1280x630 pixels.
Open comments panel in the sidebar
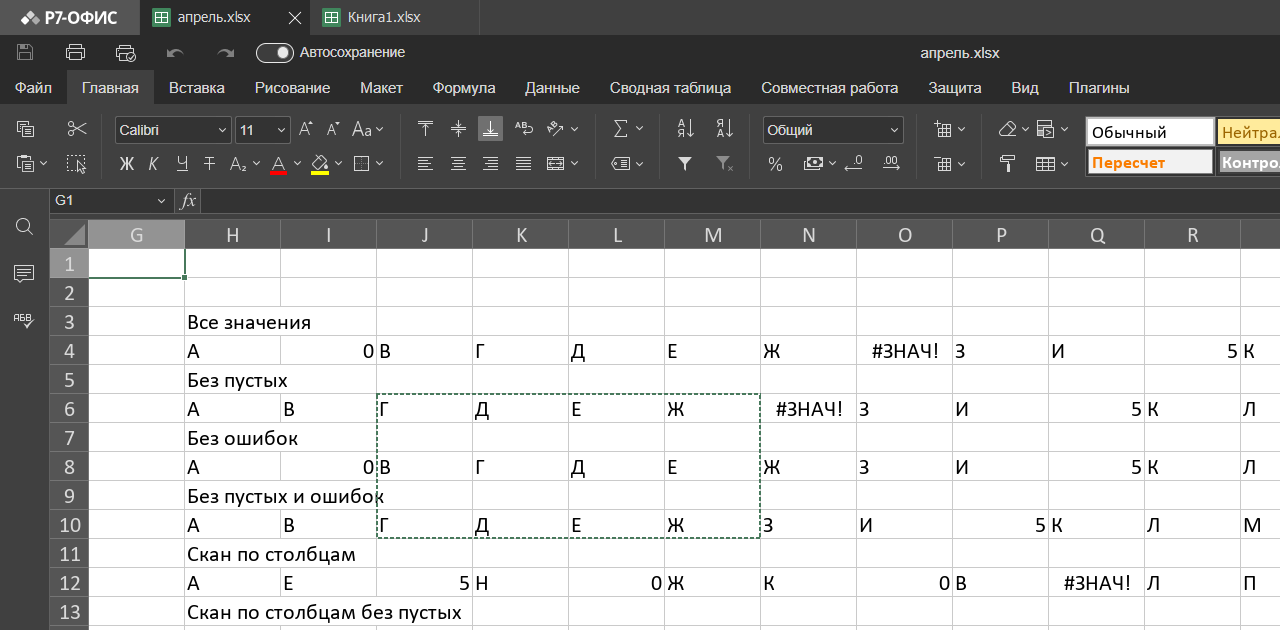25,273
